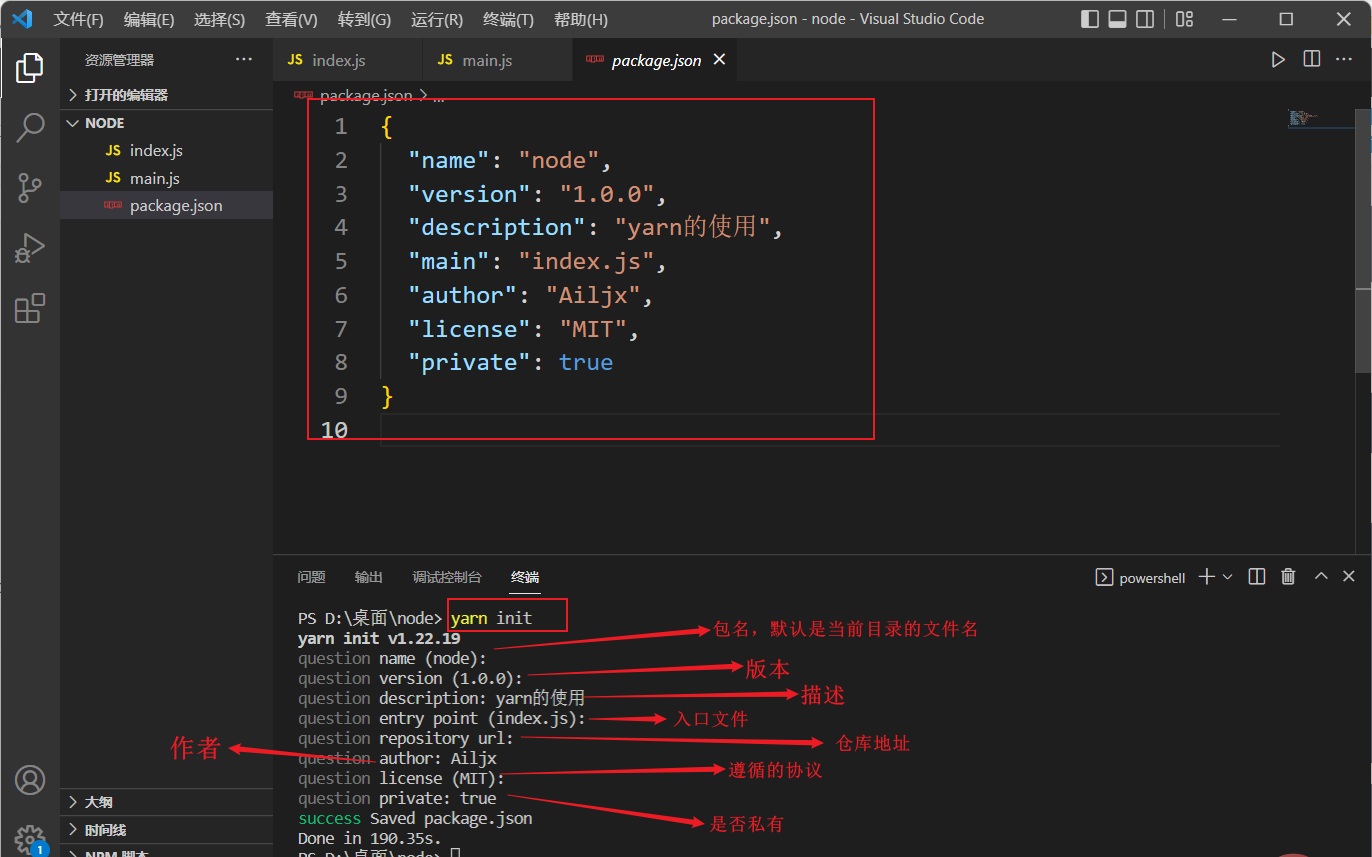Open the Extensions view

(30, 308)
